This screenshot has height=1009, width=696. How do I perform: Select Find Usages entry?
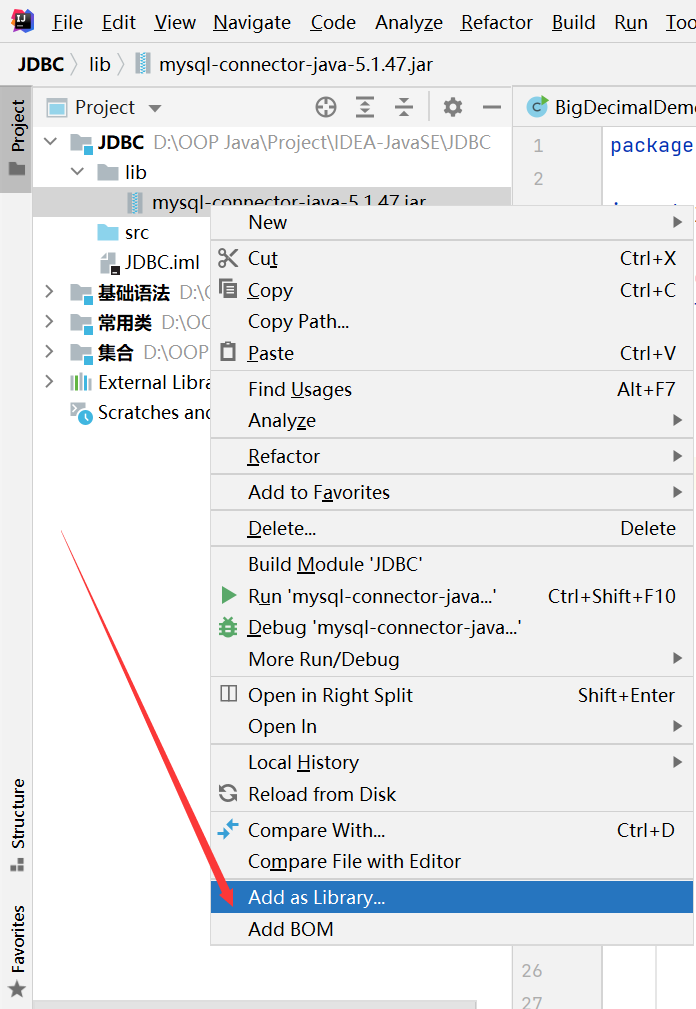pos(452,389)
